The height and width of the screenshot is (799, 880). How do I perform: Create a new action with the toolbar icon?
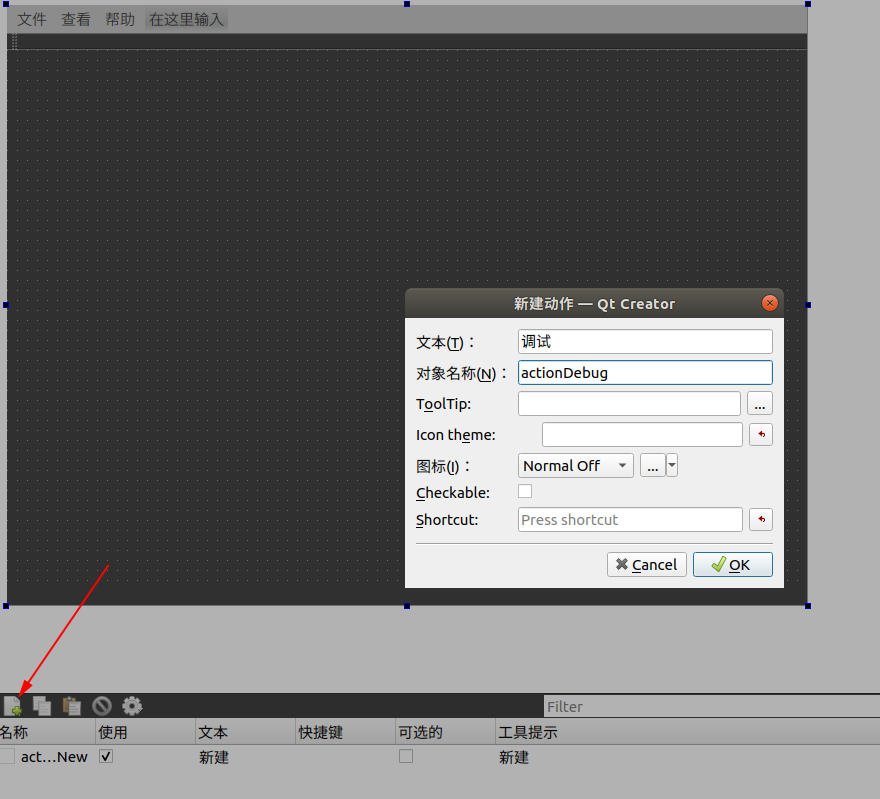pos(14,705)
